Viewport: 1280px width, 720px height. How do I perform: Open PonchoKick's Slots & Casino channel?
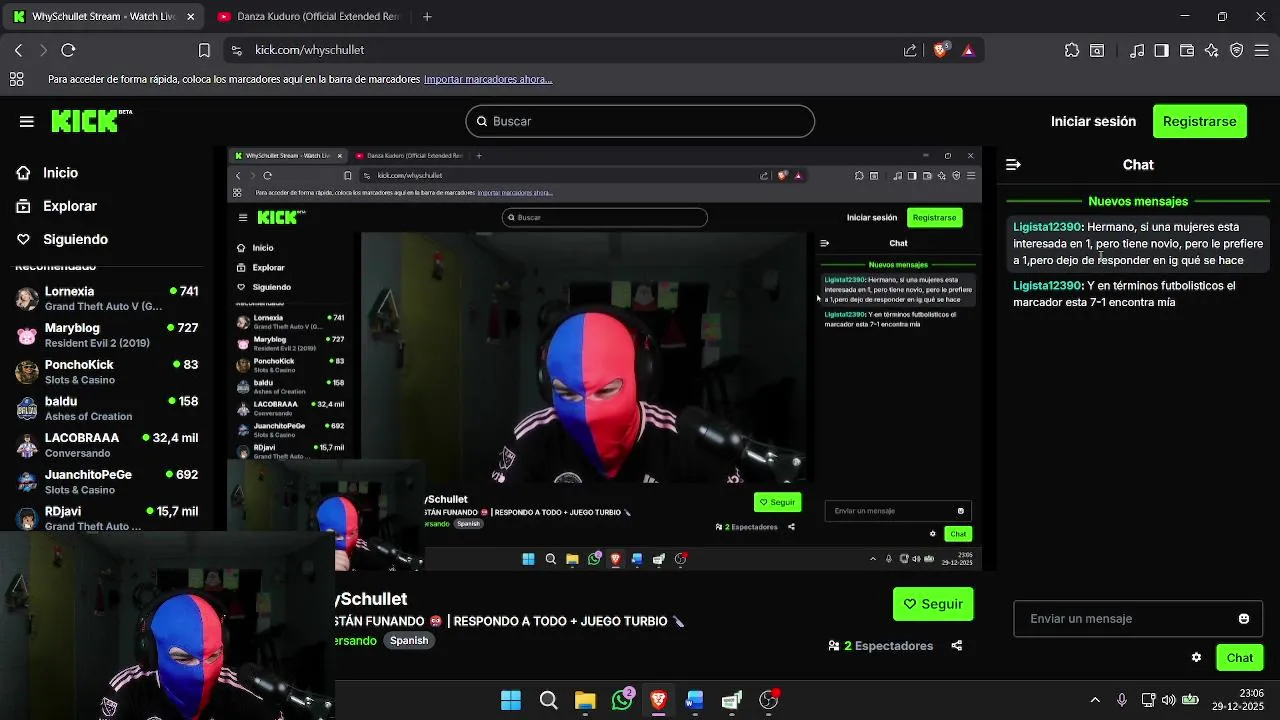(107, 372)
